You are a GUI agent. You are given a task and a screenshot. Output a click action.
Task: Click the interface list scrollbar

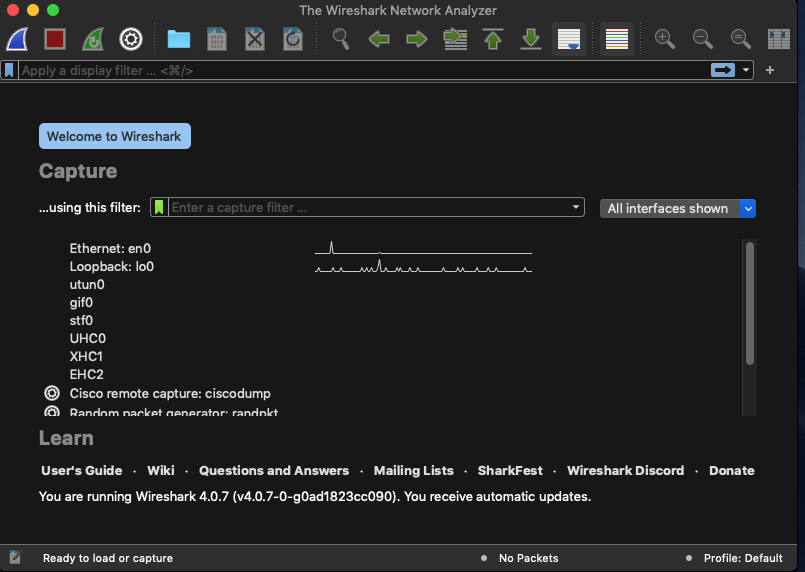750,303
